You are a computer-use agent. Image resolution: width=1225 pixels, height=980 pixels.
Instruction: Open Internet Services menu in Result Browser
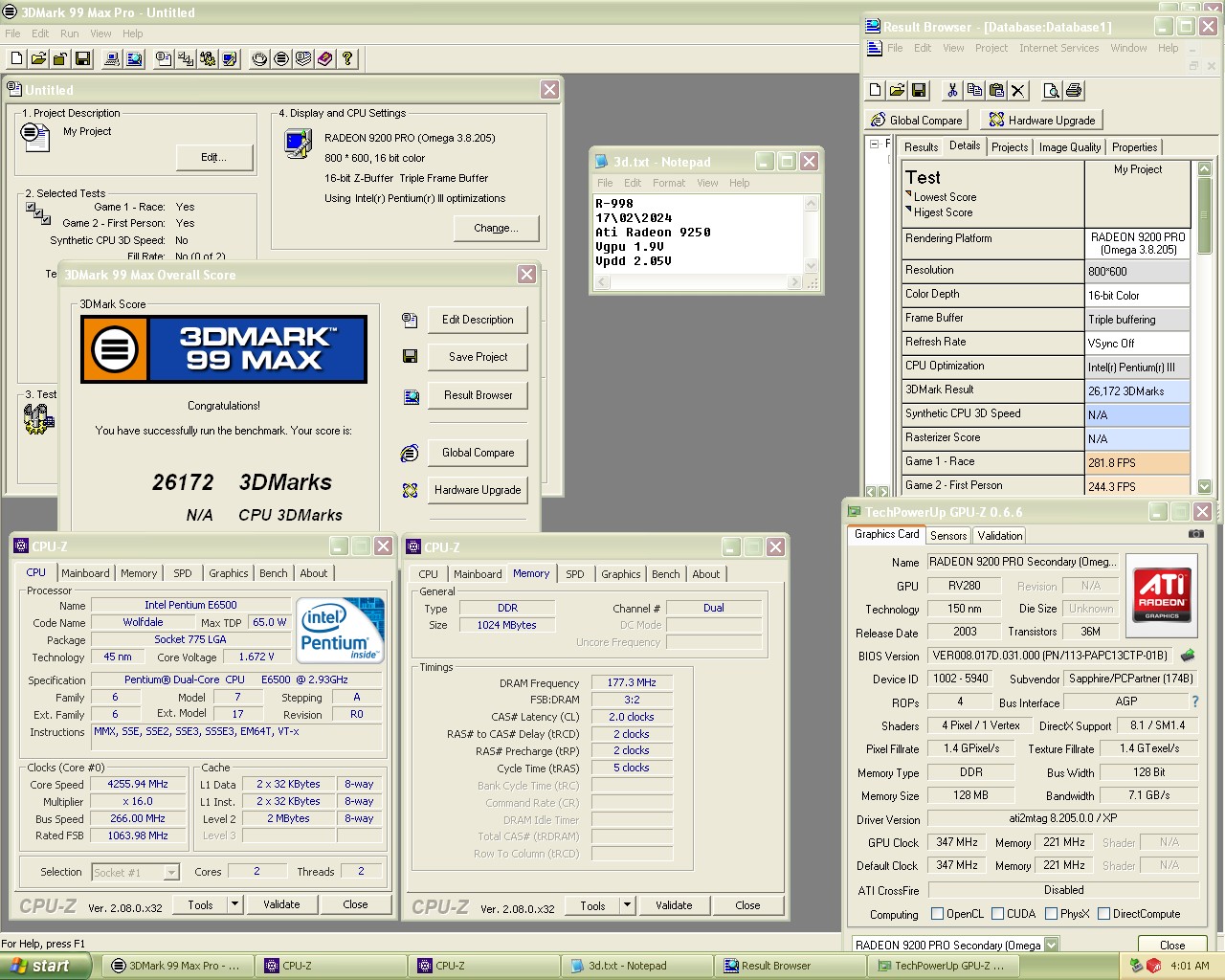[1058, 48]
